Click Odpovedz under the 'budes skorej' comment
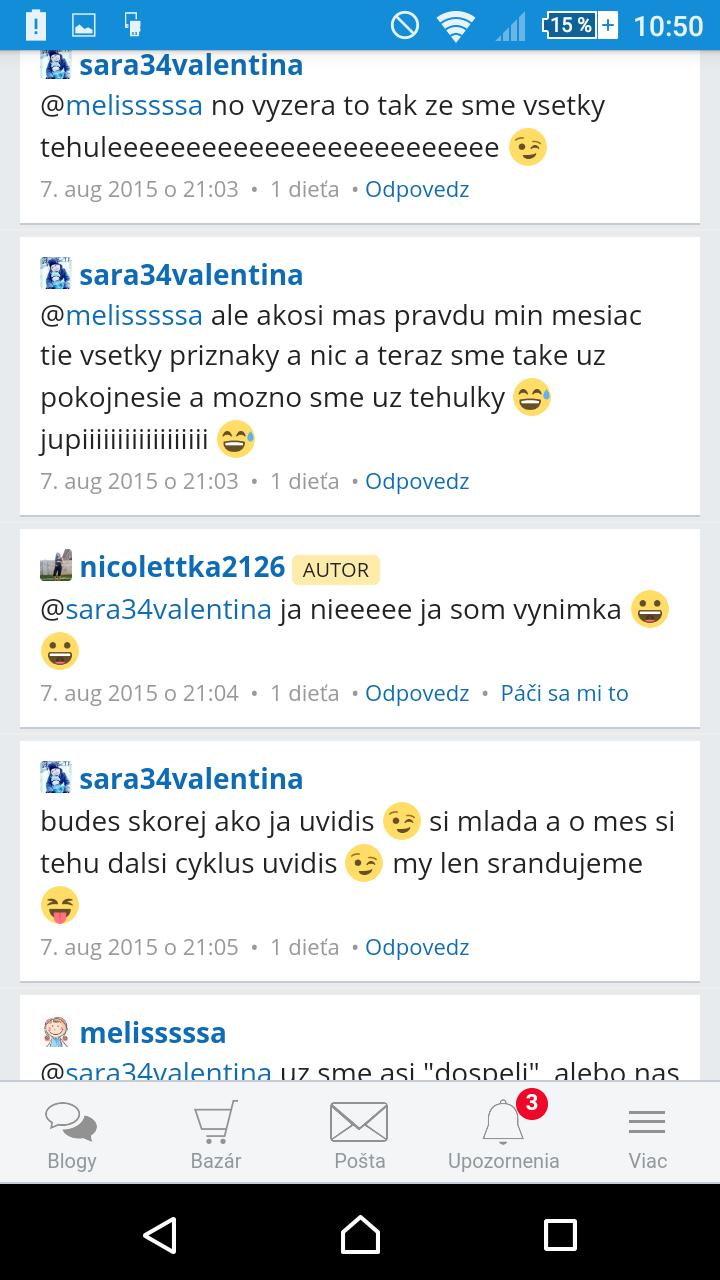The width and height of the screenshot is (720, 1280). 417,947
